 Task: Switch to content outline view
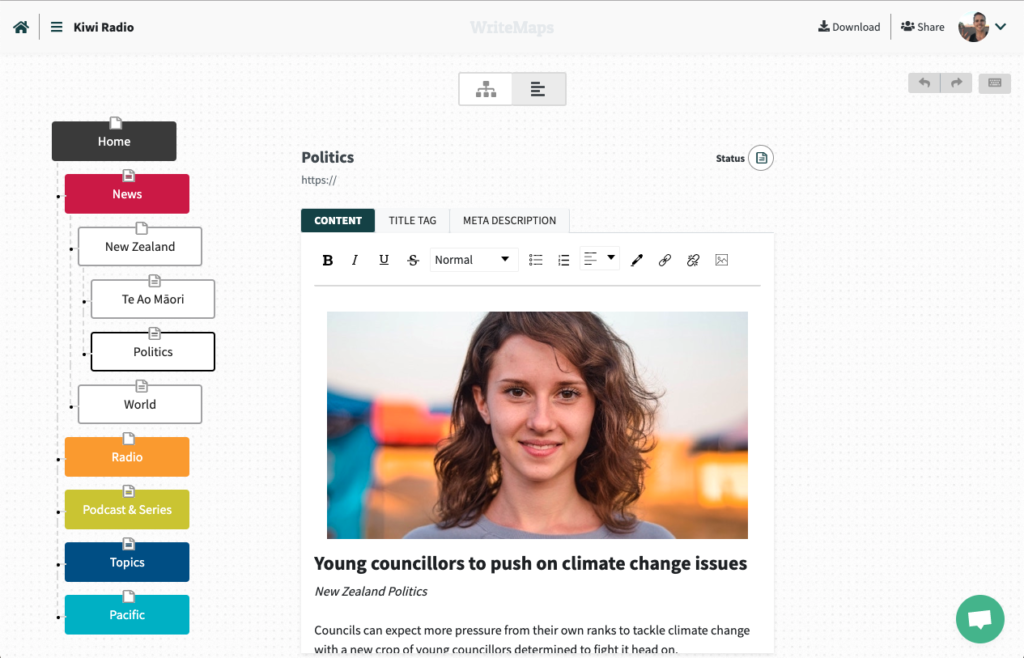coord(539,89)
